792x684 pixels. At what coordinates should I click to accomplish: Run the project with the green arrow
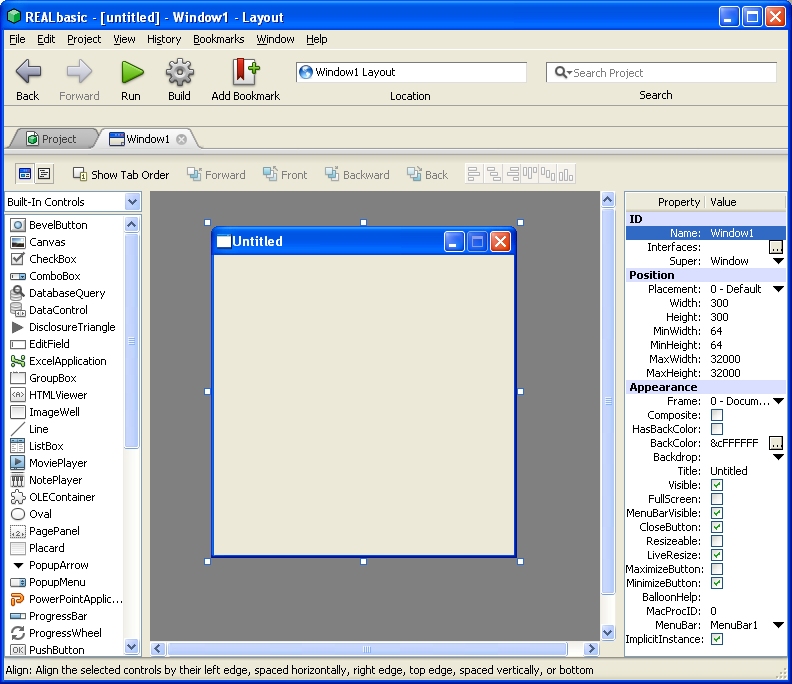coord(132,72)
